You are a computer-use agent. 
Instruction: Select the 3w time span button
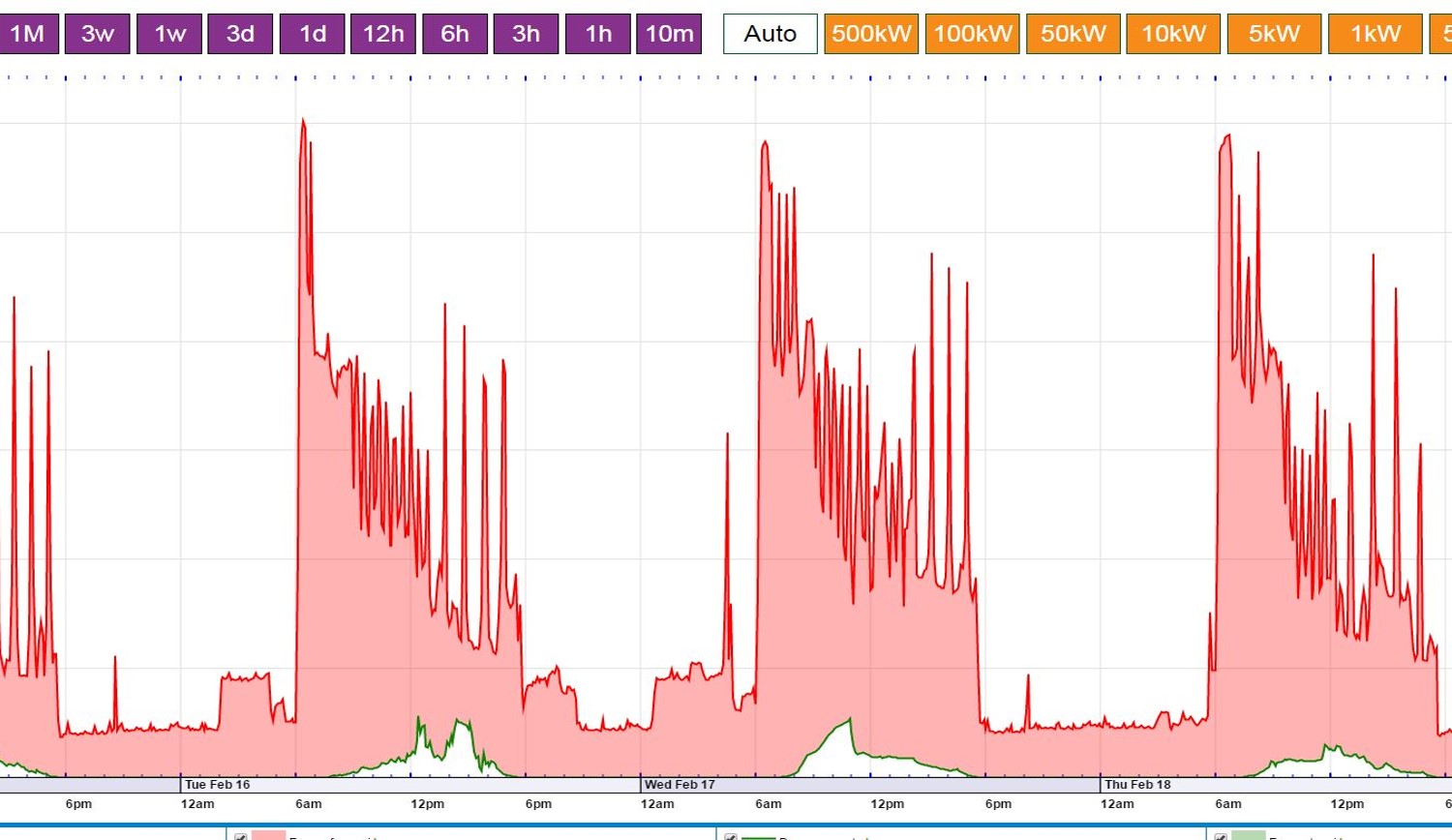pos(98,34)
